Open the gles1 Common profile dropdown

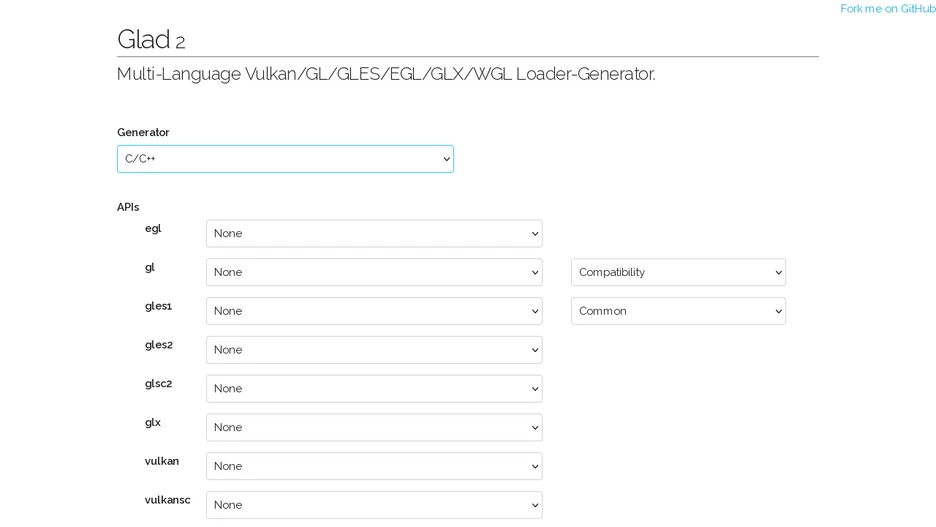click(678, 311)
